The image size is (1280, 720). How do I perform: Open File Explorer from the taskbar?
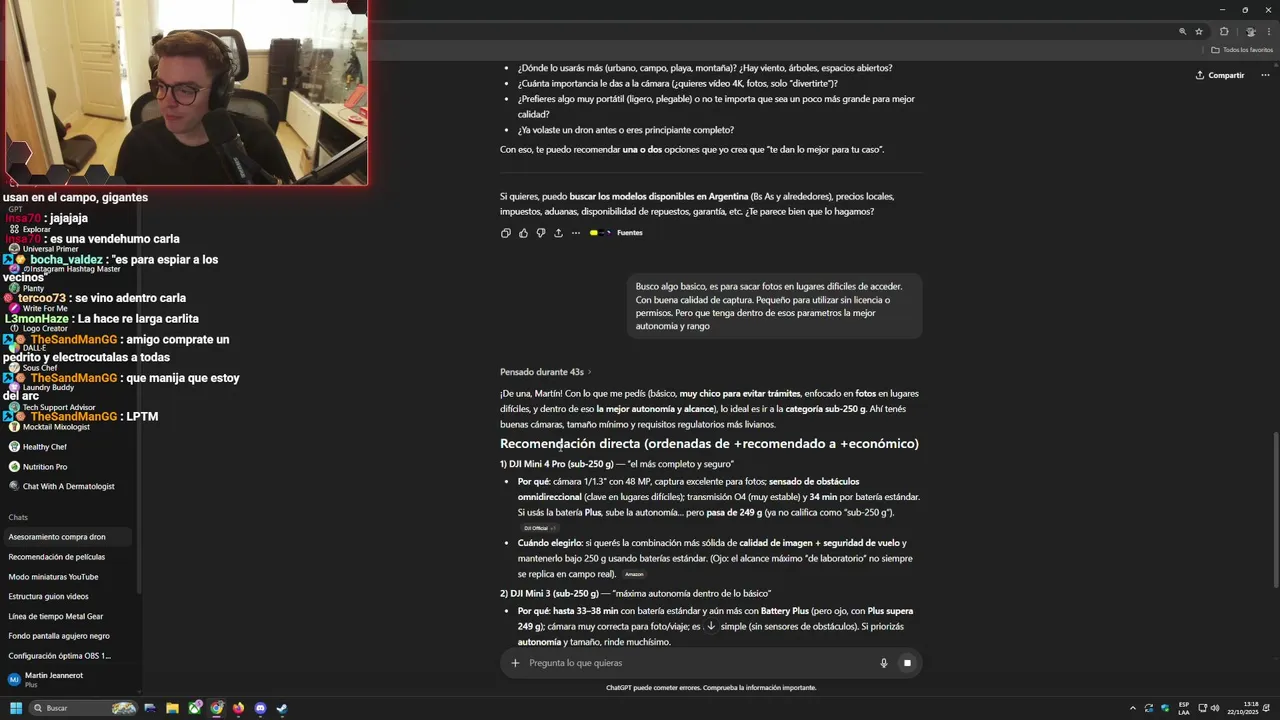point(172,708)
